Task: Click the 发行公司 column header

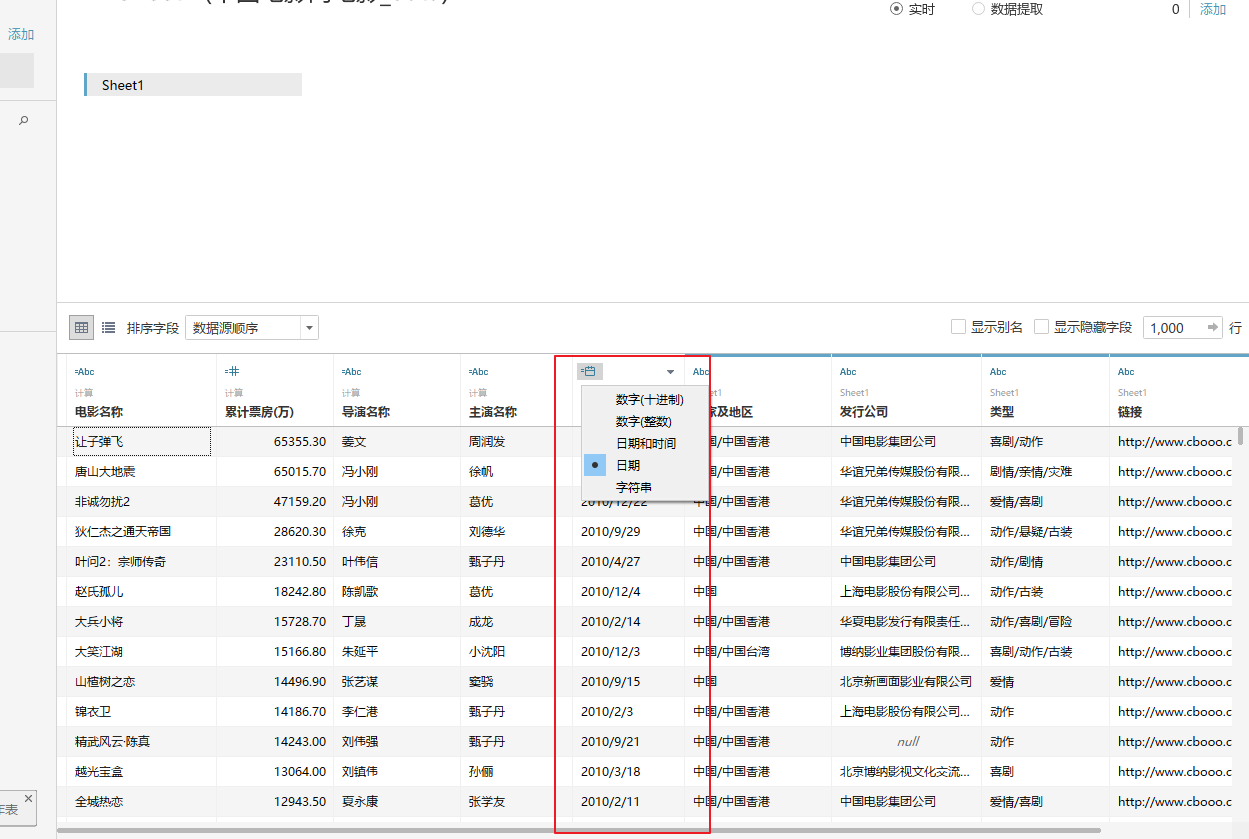Action: point(864,412)
